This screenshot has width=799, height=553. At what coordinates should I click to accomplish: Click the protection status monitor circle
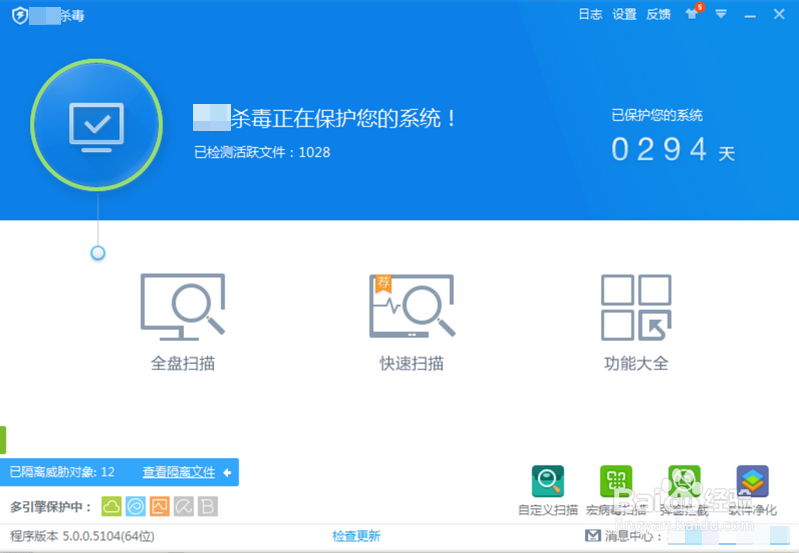click(97, 125)
